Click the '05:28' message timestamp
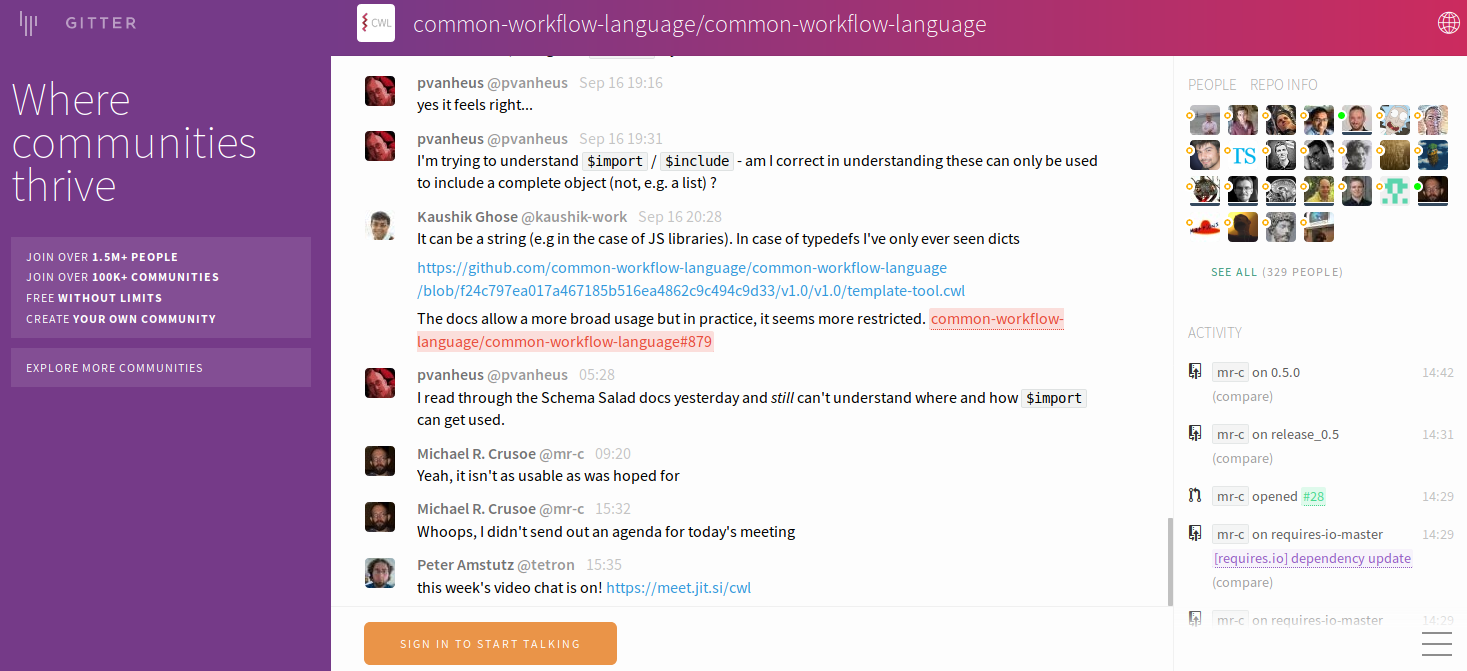1467x671 pixels. point(597,374)
